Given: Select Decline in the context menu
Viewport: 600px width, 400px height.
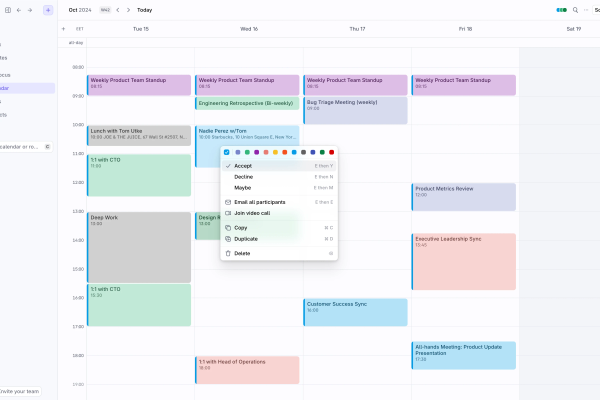Looking at the screenshot, I should [x=279, y=177].
